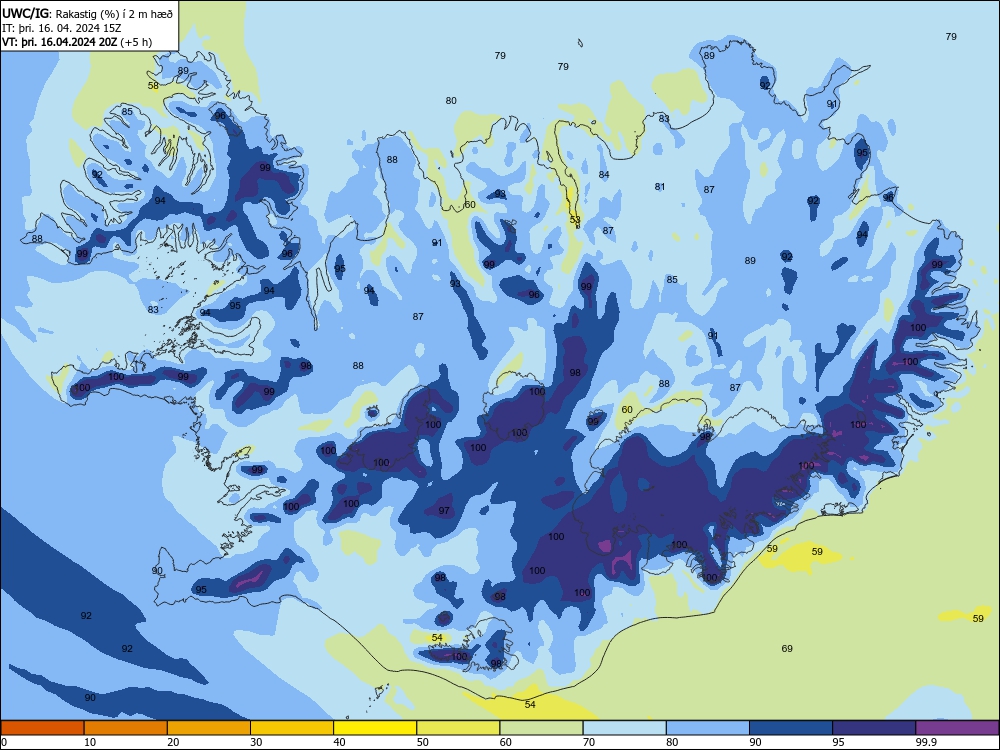Click the pale yellow 50–60 legend swatch
Image resolution: width=1000 pixels, height=750 pixels.
pos(458,728)
